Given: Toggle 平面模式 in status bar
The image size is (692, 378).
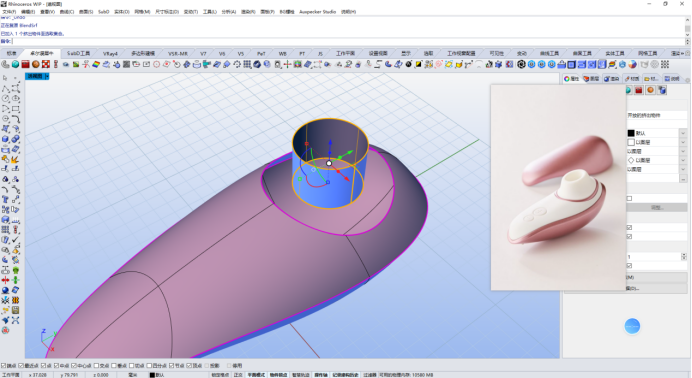Looking at the screenshot, I should click(x=256, y=375).
